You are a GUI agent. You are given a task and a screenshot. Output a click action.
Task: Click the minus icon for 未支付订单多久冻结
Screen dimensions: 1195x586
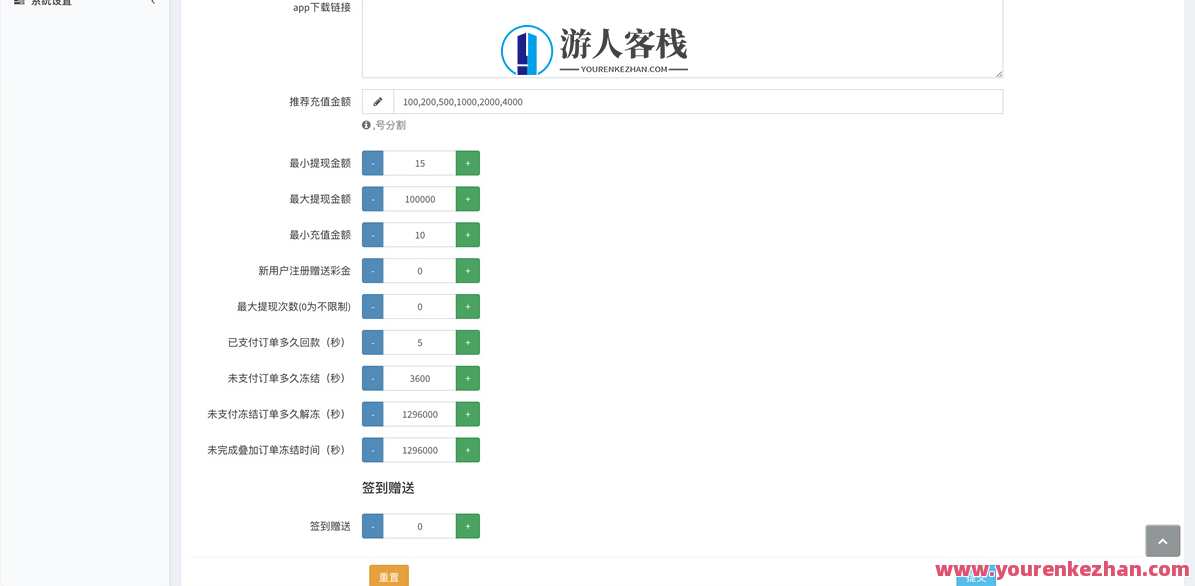tap(372, 378)
